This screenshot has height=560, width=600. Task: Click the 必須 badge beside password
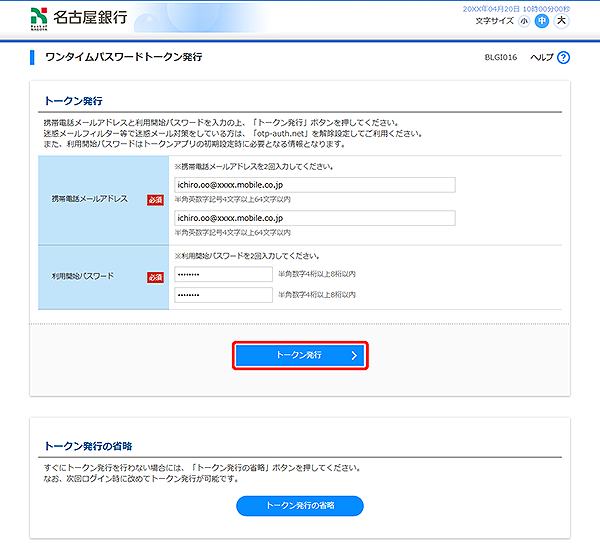pos(155,277)
